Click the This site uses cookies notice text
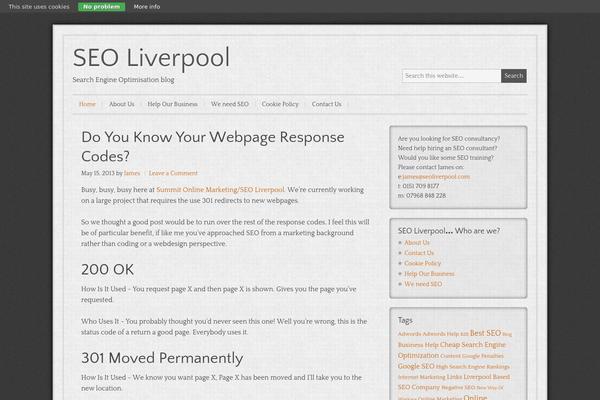 (39, 7)
